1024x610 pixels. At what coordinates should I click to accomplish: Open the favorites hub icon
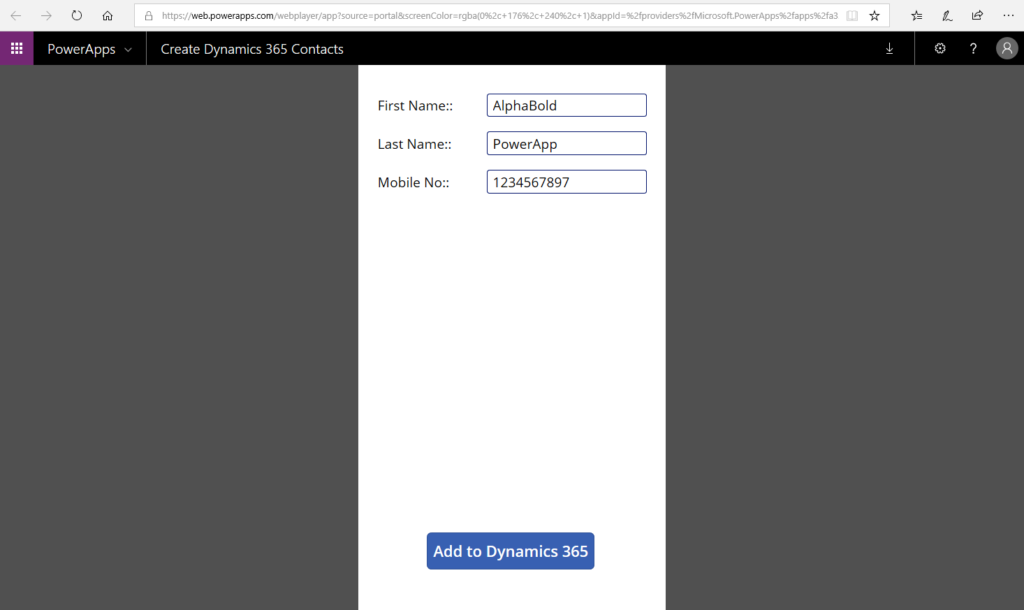tap(916, 16)
